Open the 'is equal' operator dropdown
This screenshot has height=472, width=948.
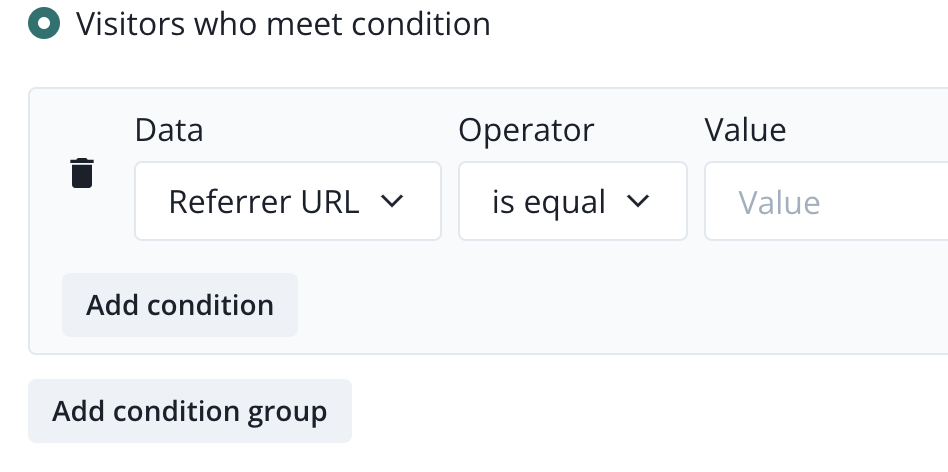click(572, 201)
